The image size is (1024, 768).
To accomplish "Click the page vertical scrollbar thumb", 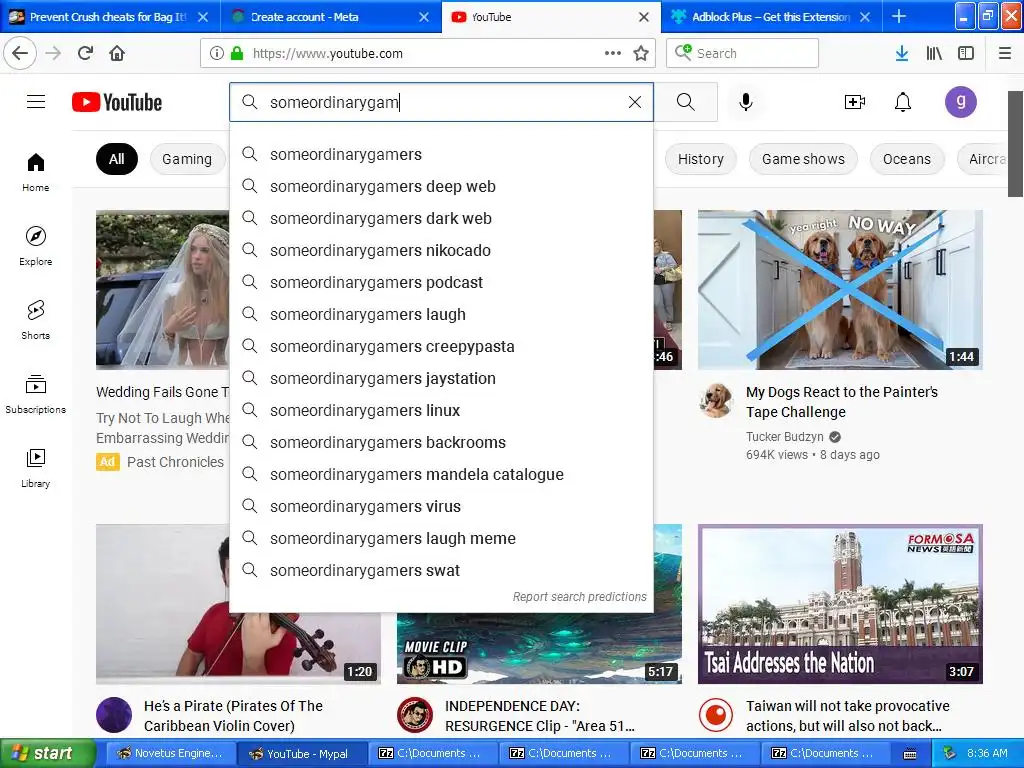I will point(1015,144).
